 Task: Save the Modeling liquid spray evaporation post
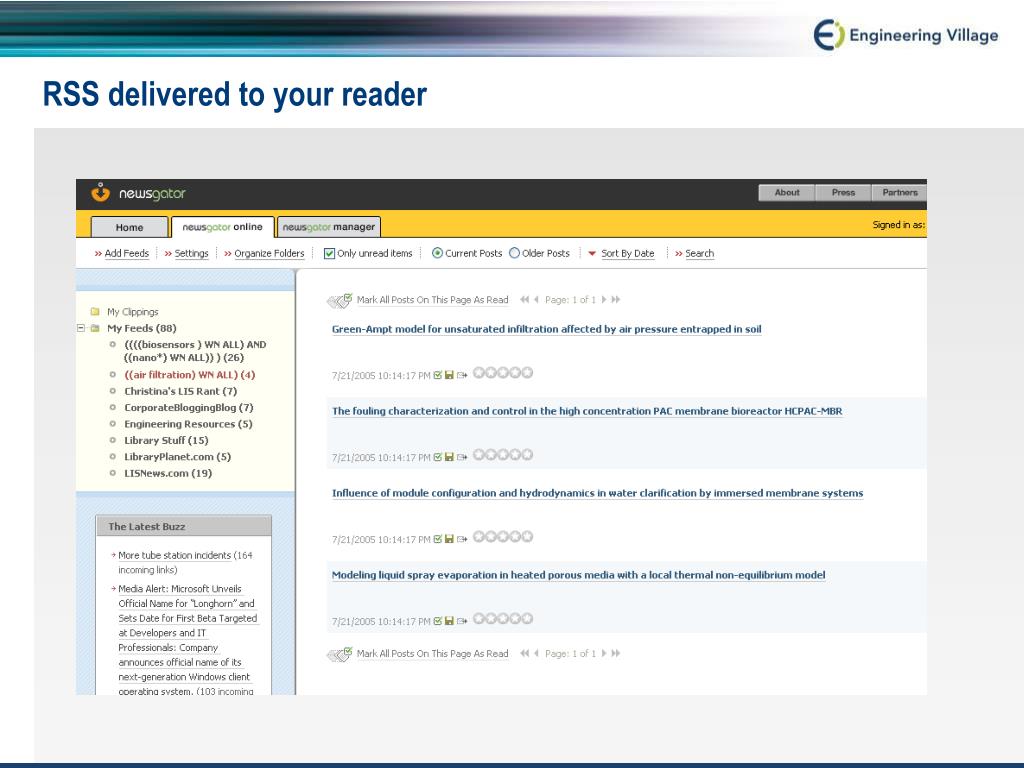449,621
